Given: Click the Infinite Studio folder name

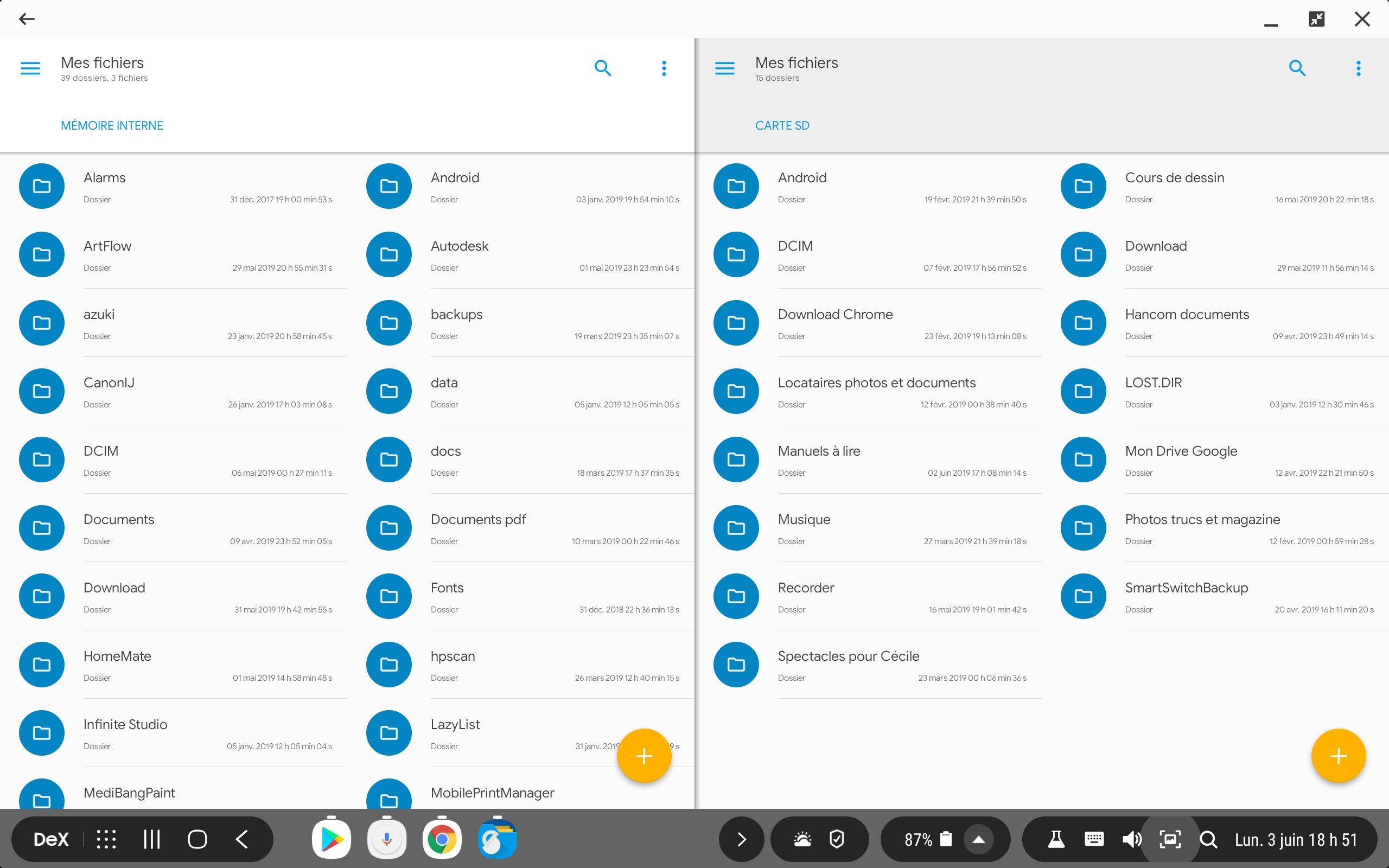Looking at the screenshot, I should click(x=125, y=724).
